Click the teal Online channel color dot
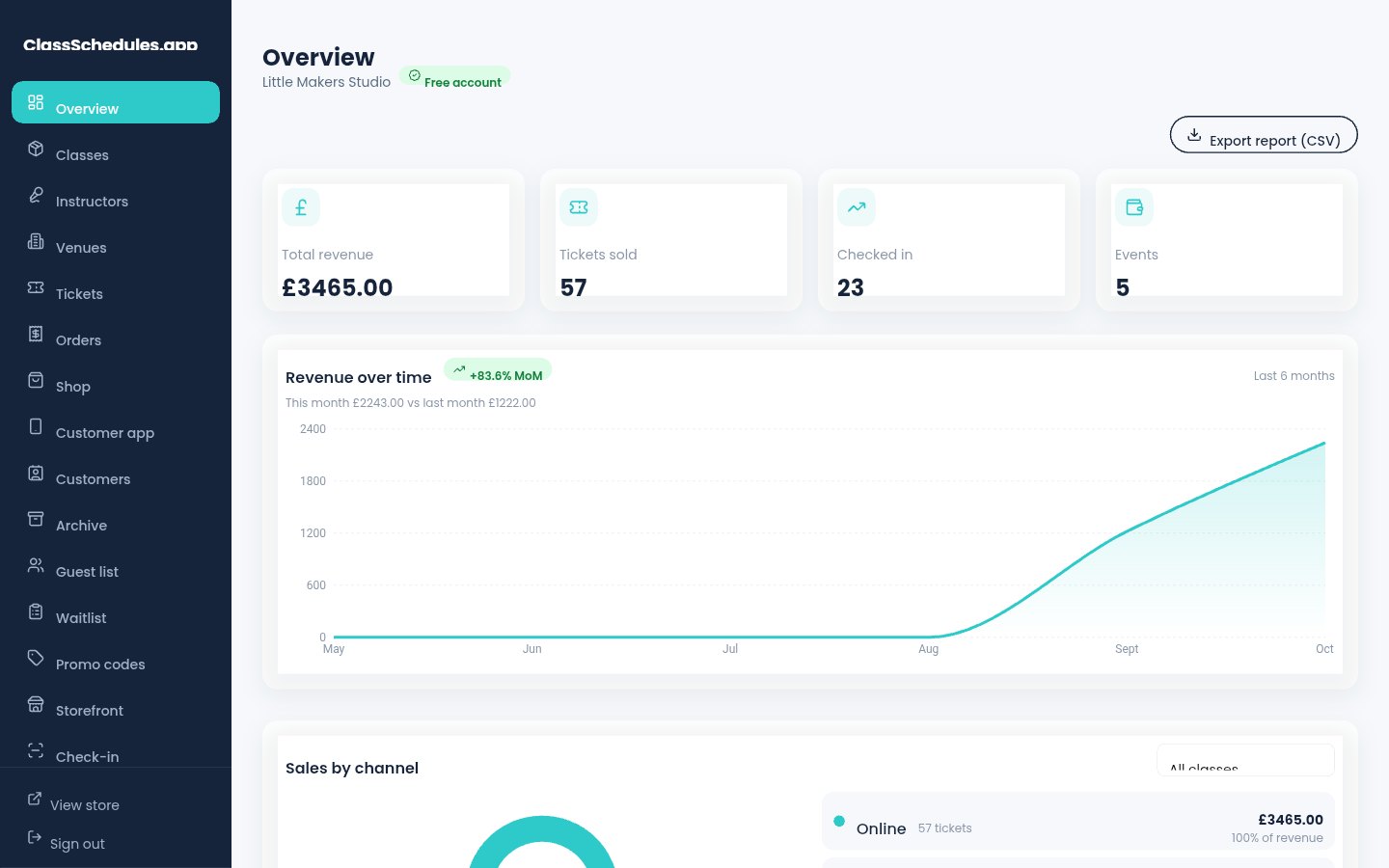Image resolution: width=1389 pixels, height=868 pixels. (x=839, y=822)
